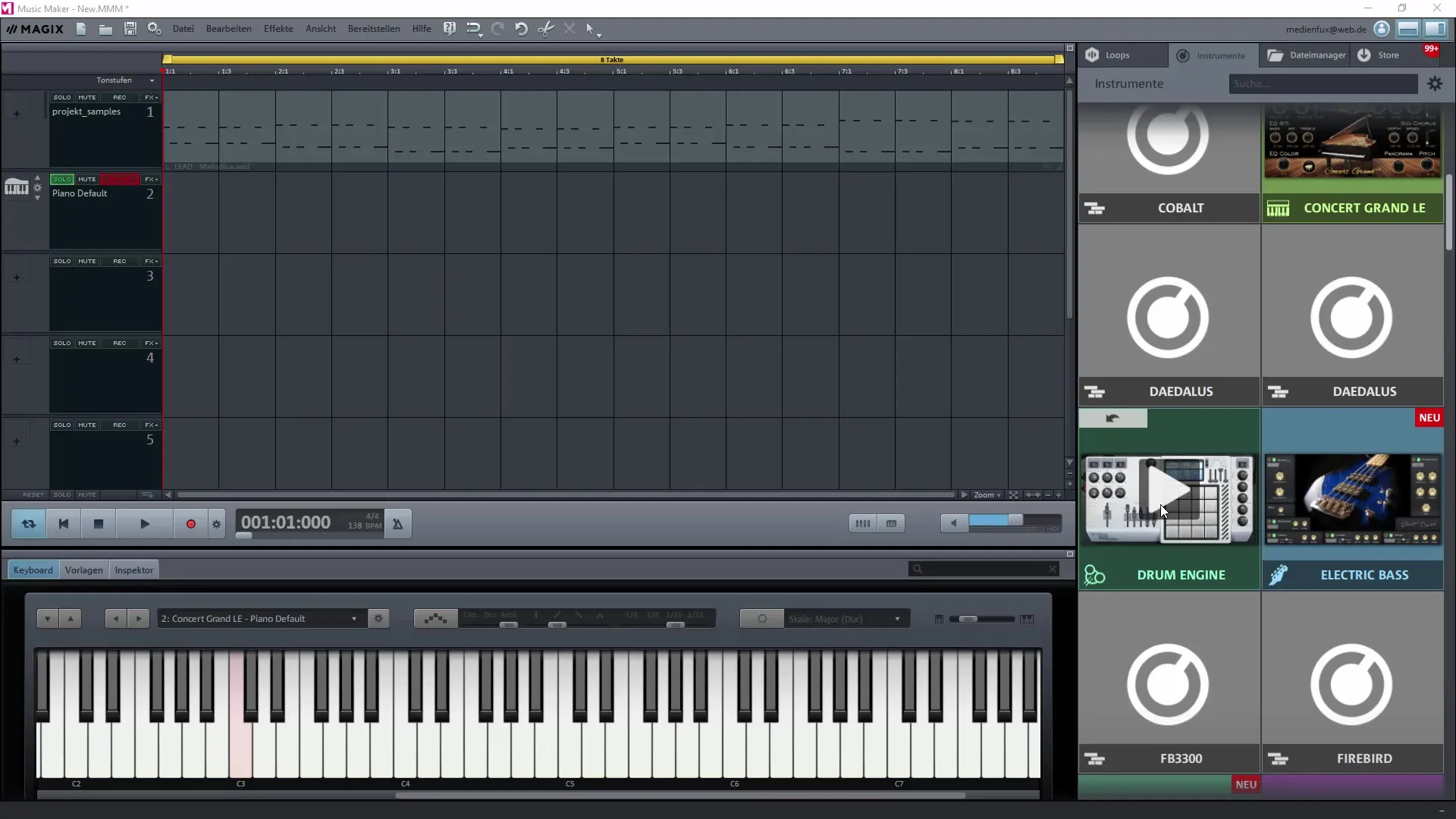Screen dimensions: 1456x819
Task: Toggle MUTE on projekt_samples track
Action: [87, 98]
